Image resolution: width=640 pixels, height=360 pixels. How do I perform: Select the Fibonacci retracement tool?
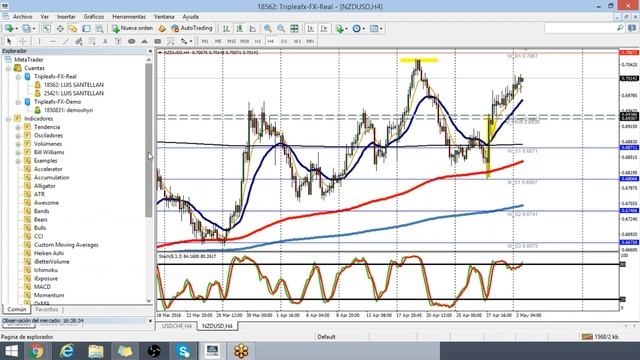(x=92, y=41)
